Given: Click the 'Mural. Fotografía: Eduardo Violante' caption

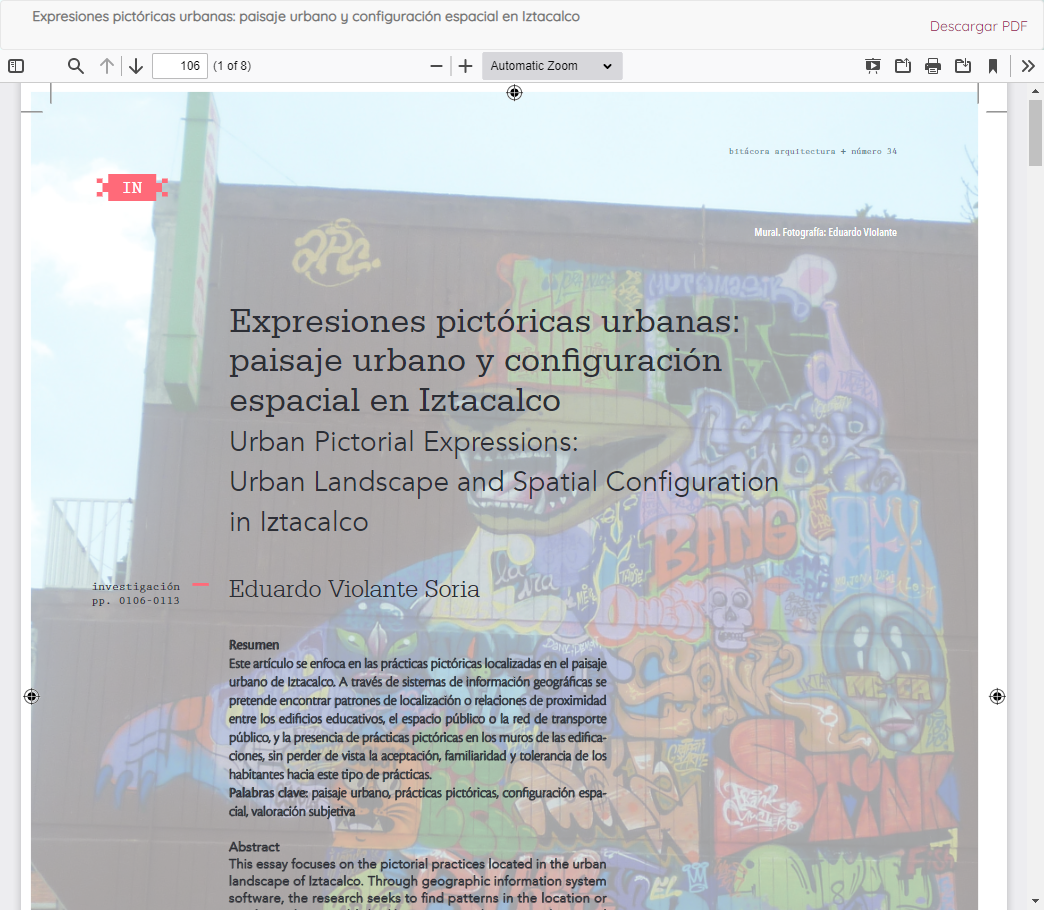Looking at the screenshot, I should point(825,232).
